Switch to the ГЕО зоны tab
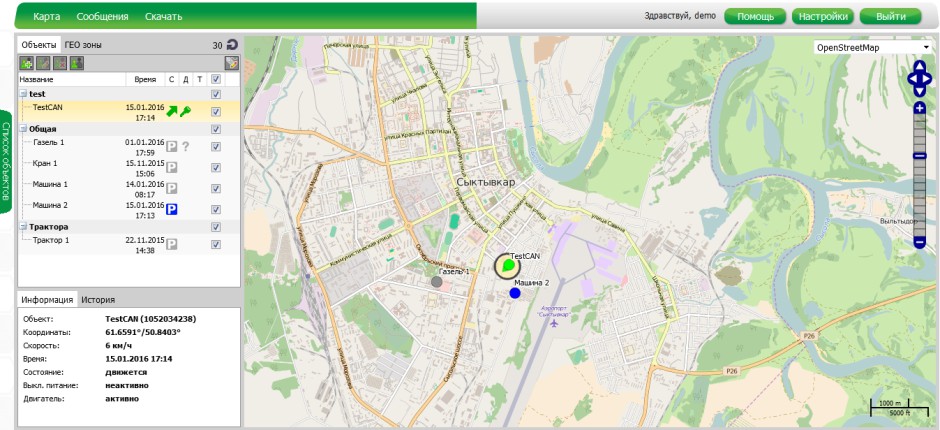 pyautogui.click(x=83, y=45)
